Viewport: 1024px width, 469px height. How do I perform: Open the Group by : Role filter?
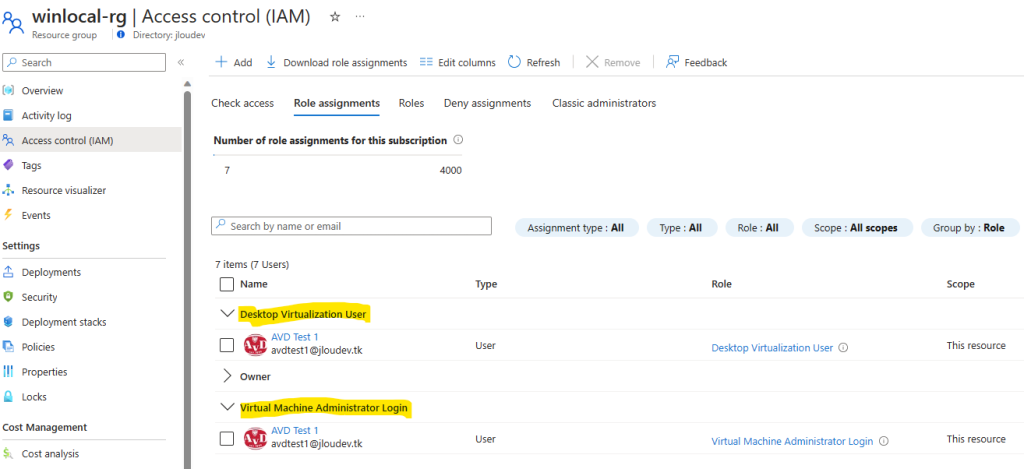(x=970, y=227)
